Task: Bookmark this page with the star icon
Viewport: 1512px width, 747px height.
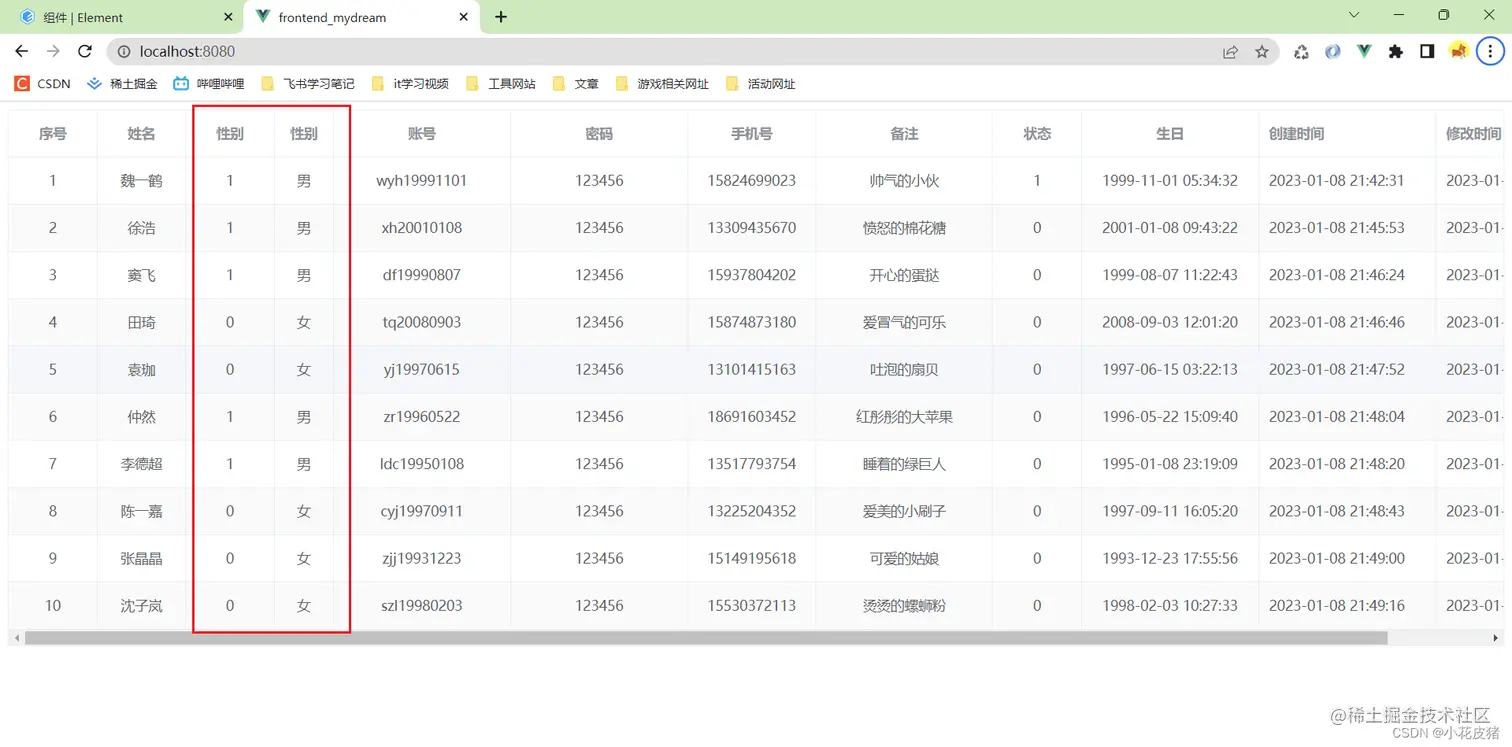Action: 1262,52
